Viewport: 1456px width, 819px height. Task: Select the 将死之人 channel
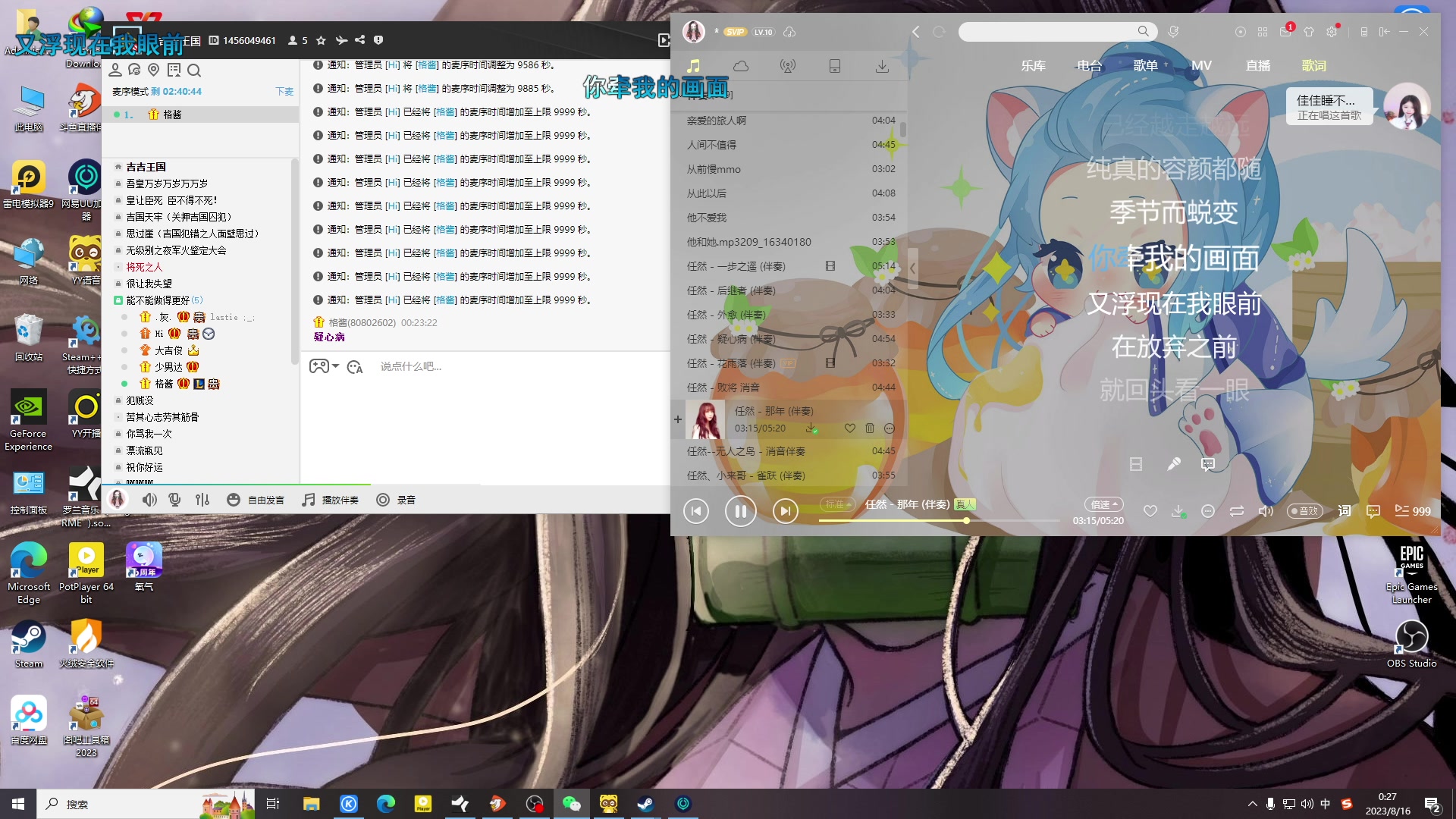pyautogui.click(x=144, y=267)
